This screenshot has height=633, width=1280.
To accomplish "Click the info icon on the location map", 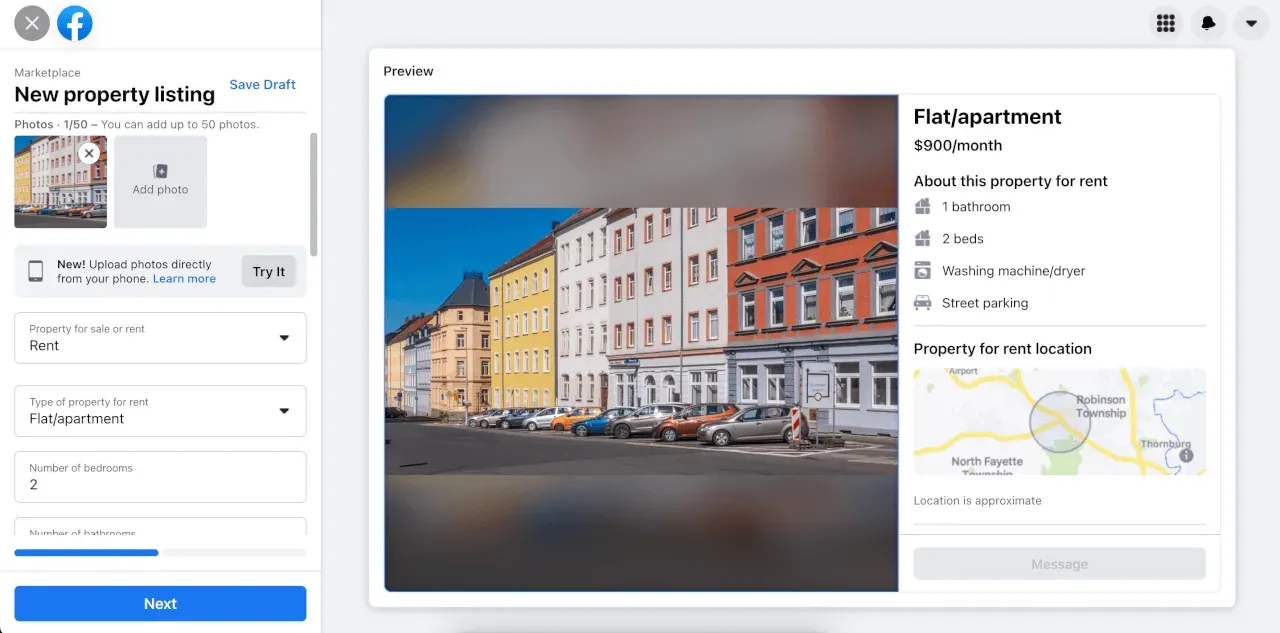I will pos(1186,455).
